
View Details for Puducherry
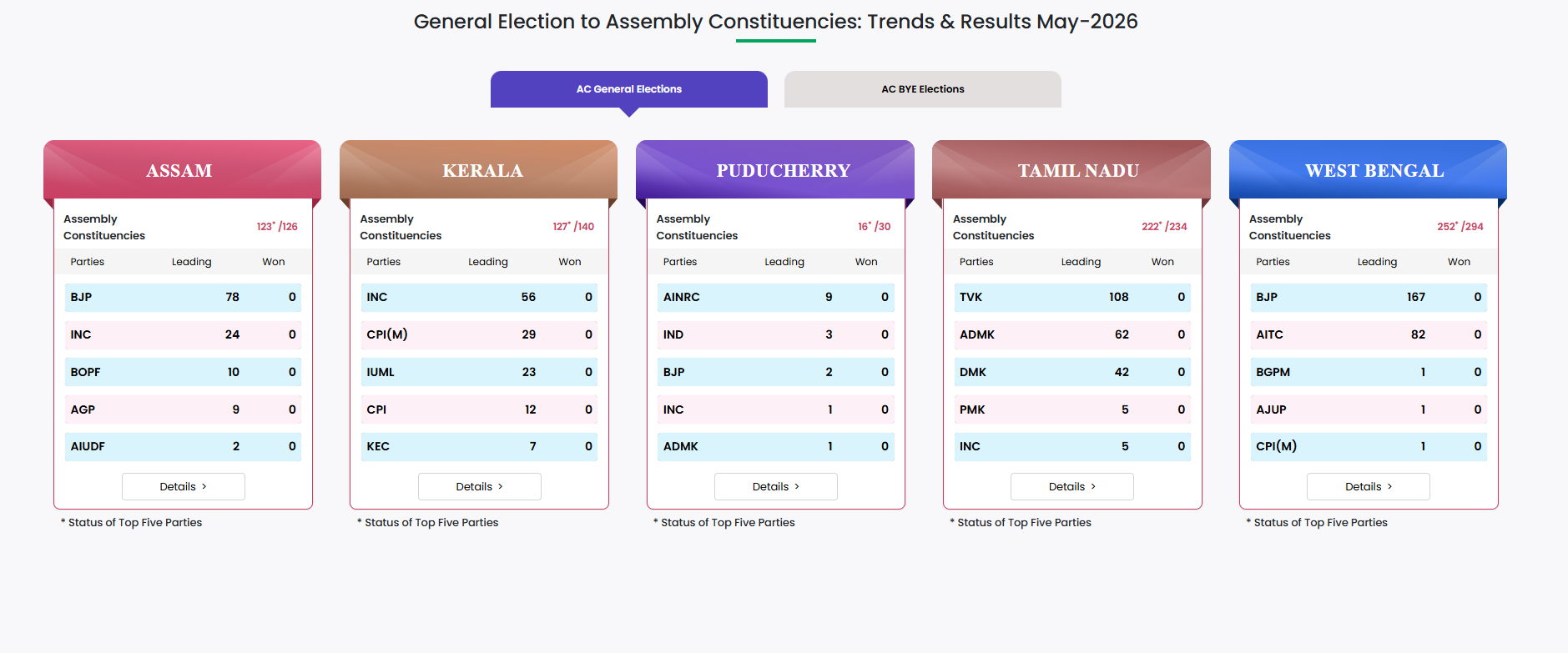(776, 486)
